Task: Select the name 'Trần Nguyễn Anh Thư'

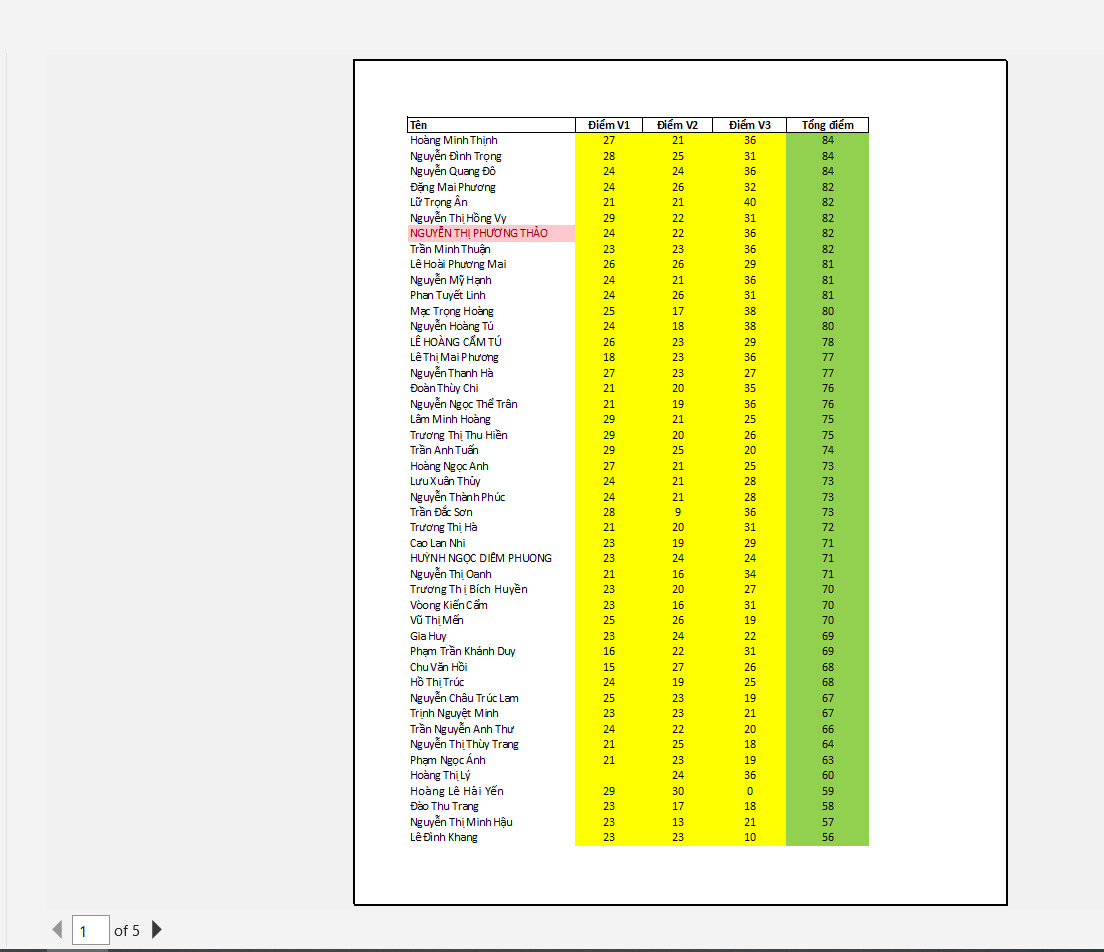Action: point(462,729)
